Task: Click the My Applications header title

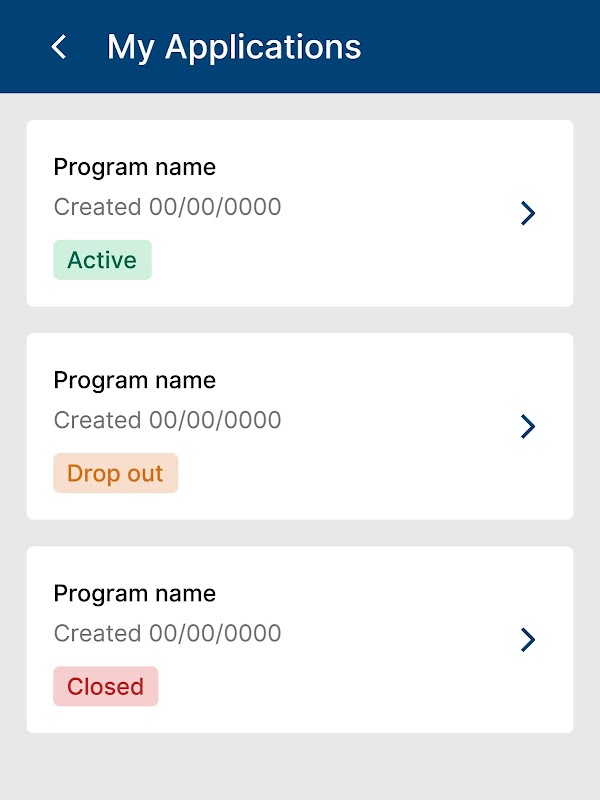Action: 234,47
